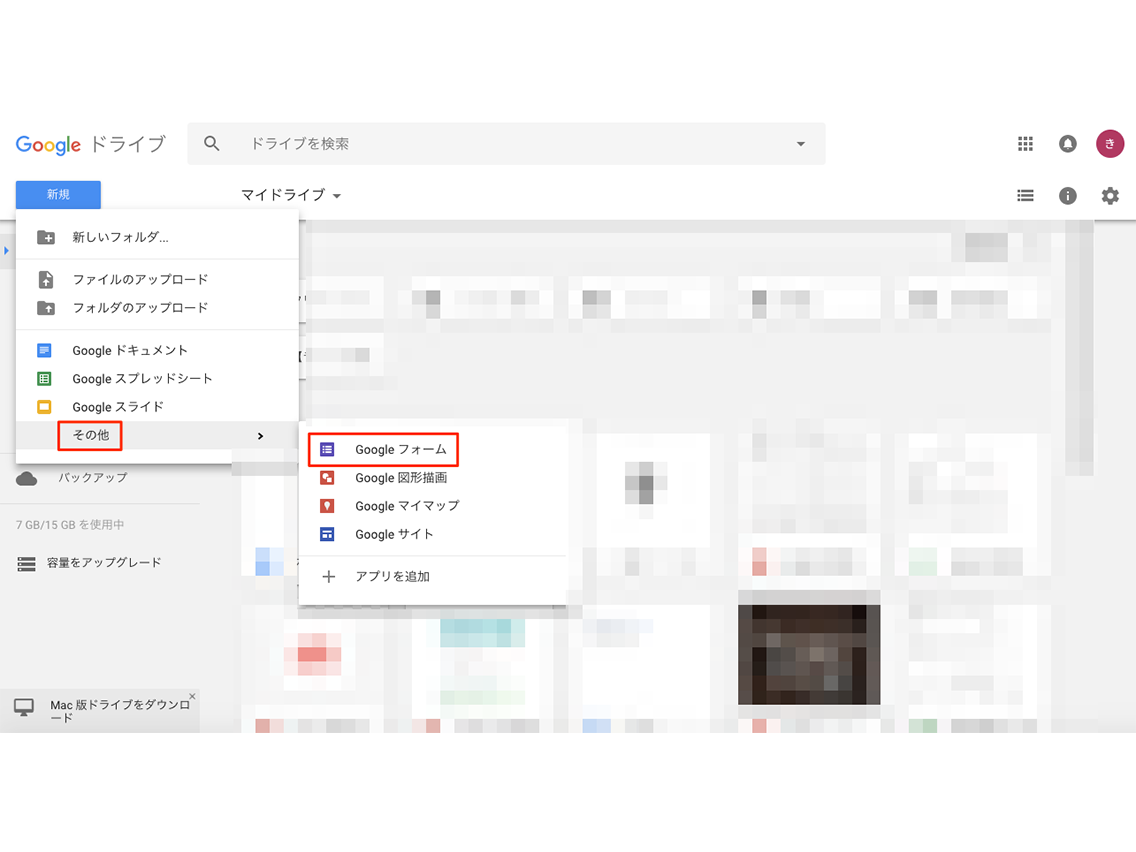The height and width of the screenshot is (852, 1136).
Task: Open the notifications bell icon
Action: pos(1067,143)
